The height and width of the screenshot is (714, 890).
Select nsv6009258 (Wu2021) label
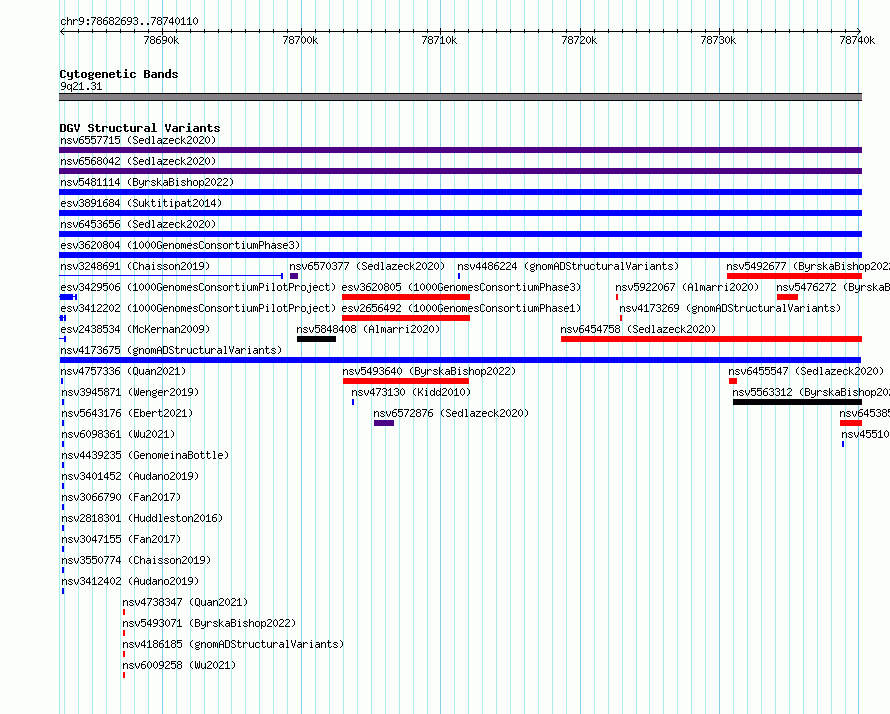[179, 665]
